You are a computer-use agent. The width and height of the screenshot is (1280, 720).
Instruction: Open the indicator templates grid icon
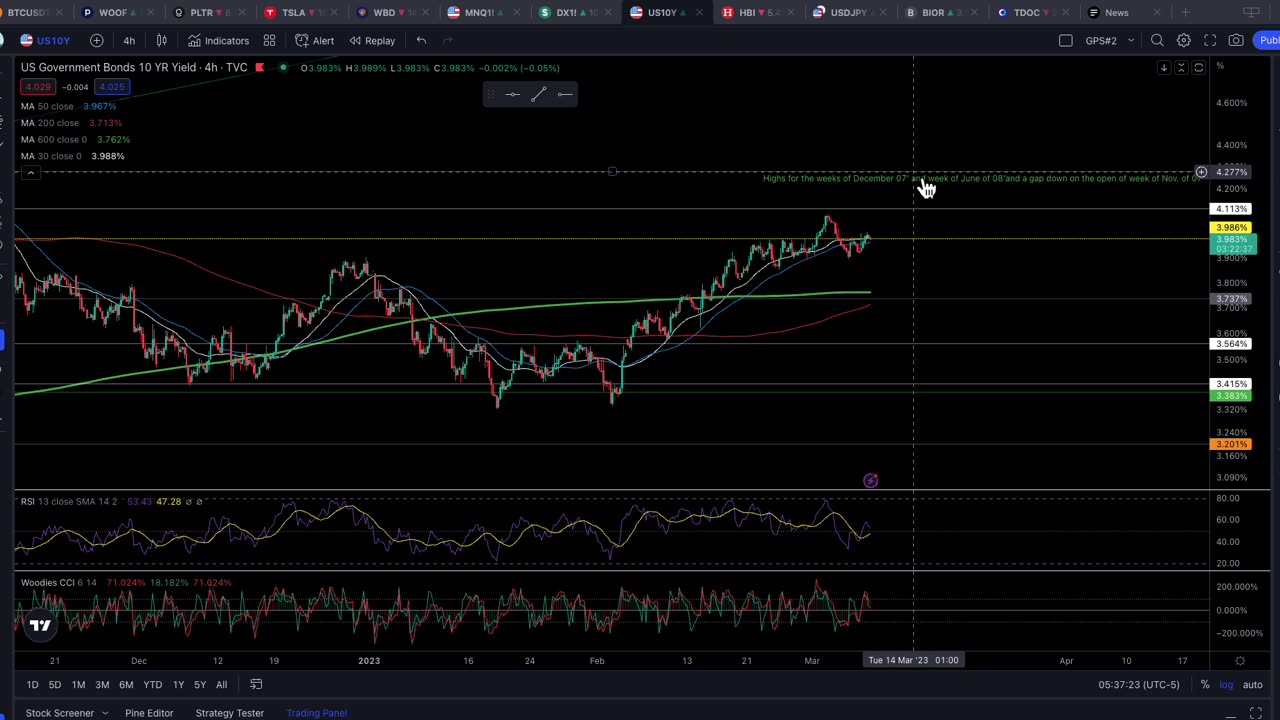coord(269,40)
